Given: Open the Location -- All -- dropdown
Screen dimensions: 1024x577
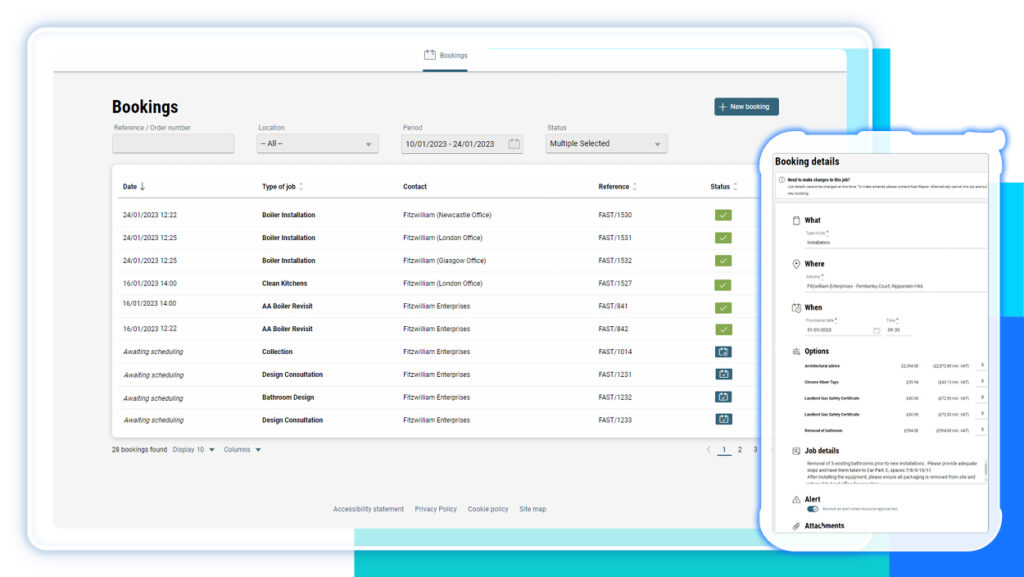Looking at the screenshot, I should 316,143.
